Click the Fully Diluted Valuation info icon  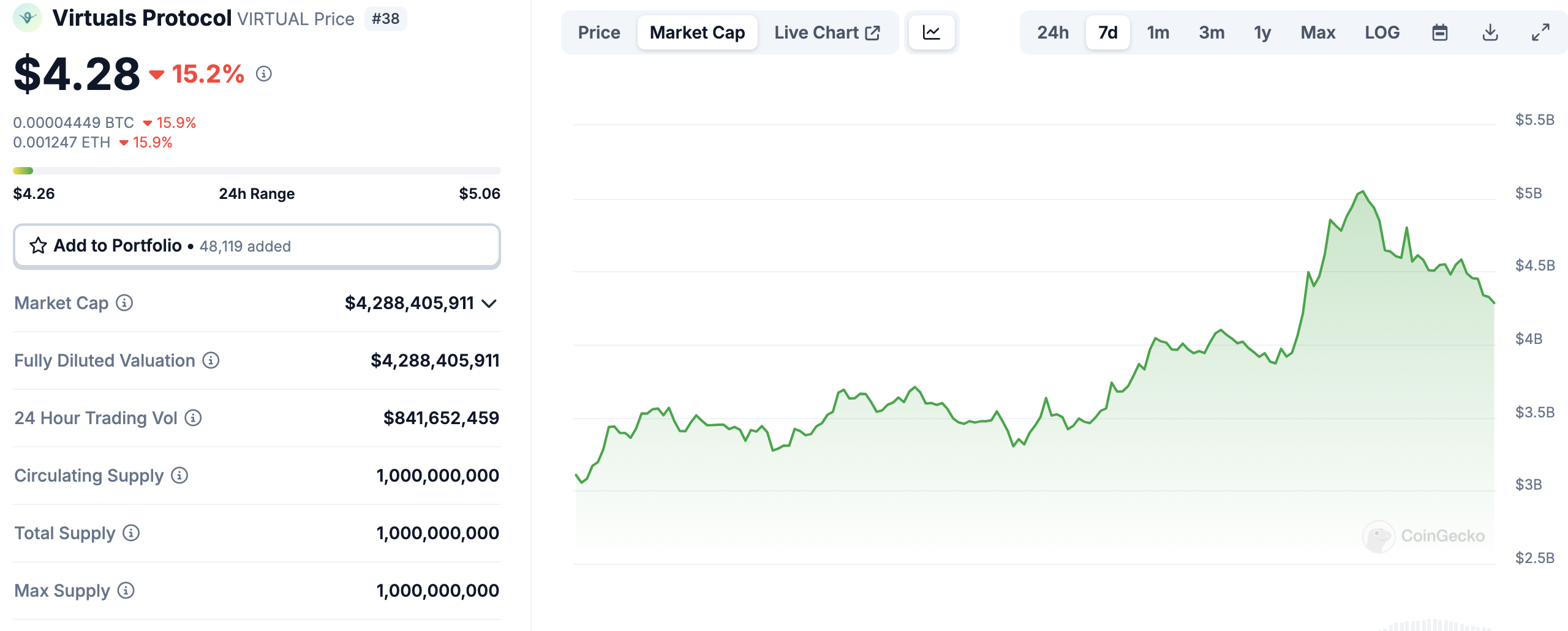tap(211, 360)
